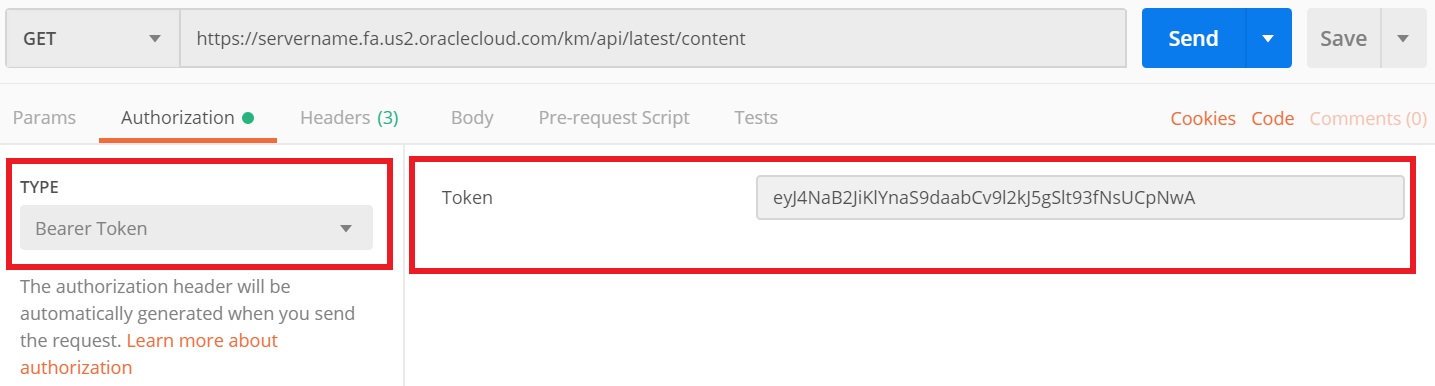This screenshot has height=386, width=1435.
Task: Click the green dot on the Authorization tab
Action: click(247, 118)
